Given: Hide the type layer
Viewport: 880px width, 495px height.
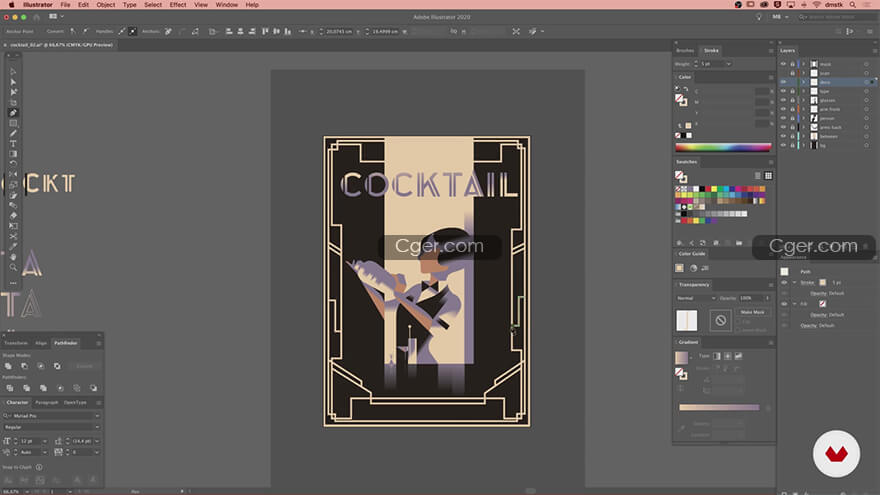Looking at the screenshot, I should pos(783,91).
